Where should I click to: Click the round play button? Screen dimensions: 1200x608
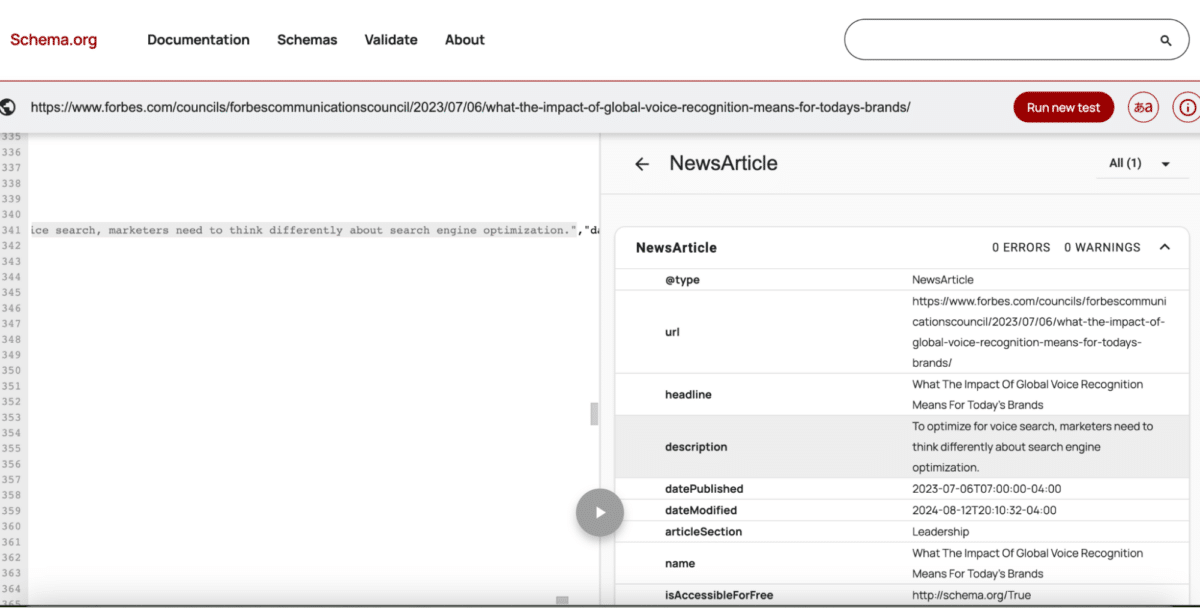[600, 512]
